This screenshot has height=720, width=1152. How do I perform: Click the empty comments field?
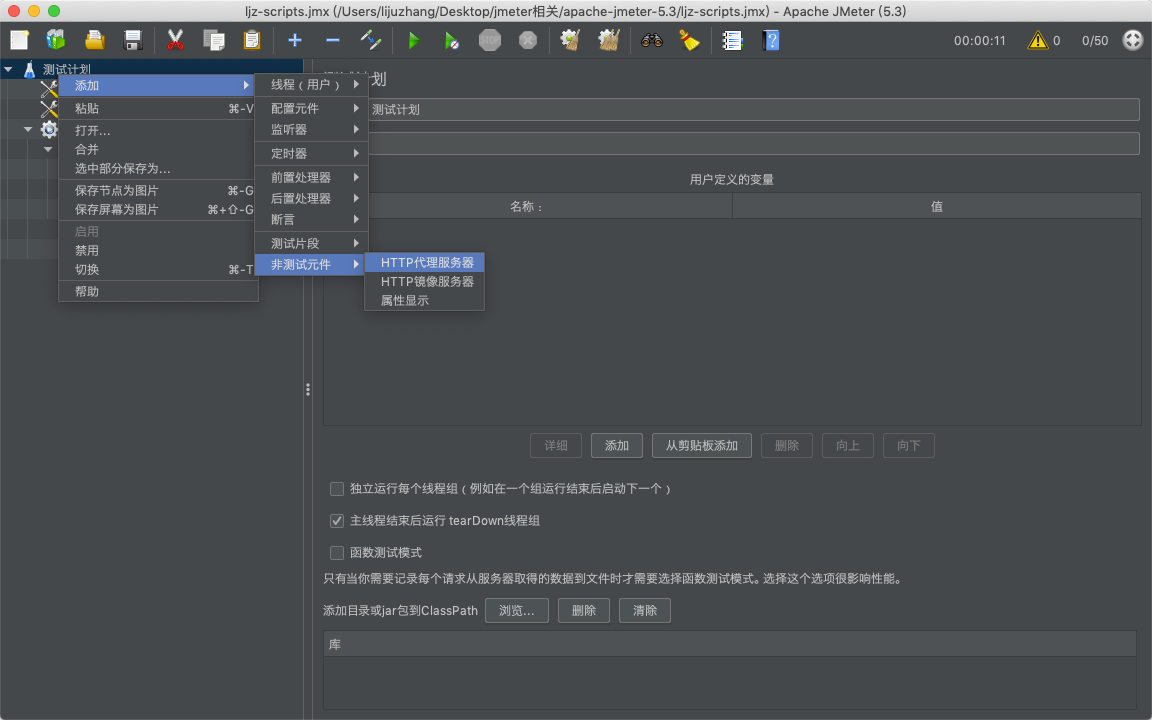[753, 143]
